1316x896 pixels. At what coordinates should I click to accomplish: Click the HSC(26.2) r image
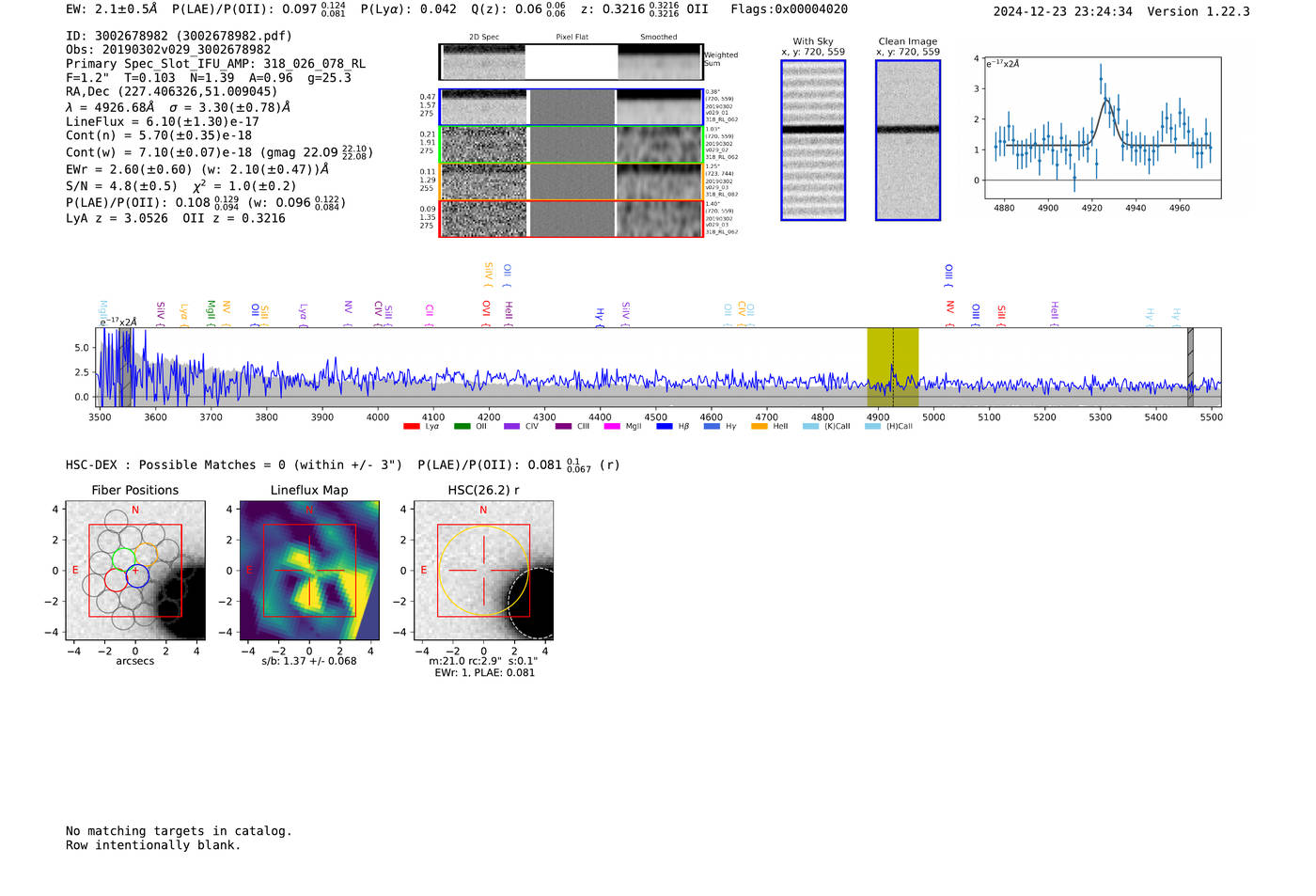483,571
